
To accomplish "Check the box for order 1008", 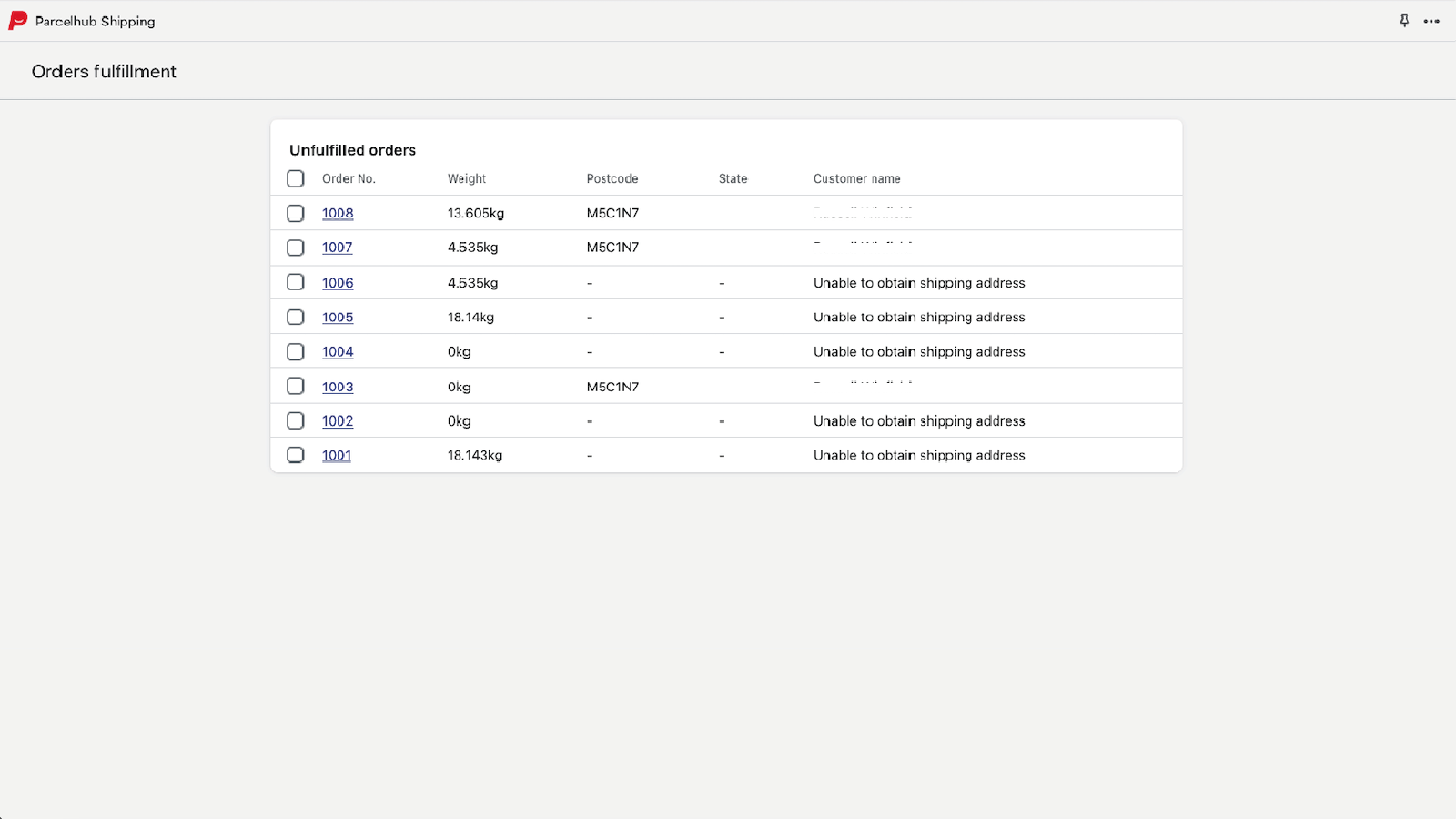I will tap(296, 213).
